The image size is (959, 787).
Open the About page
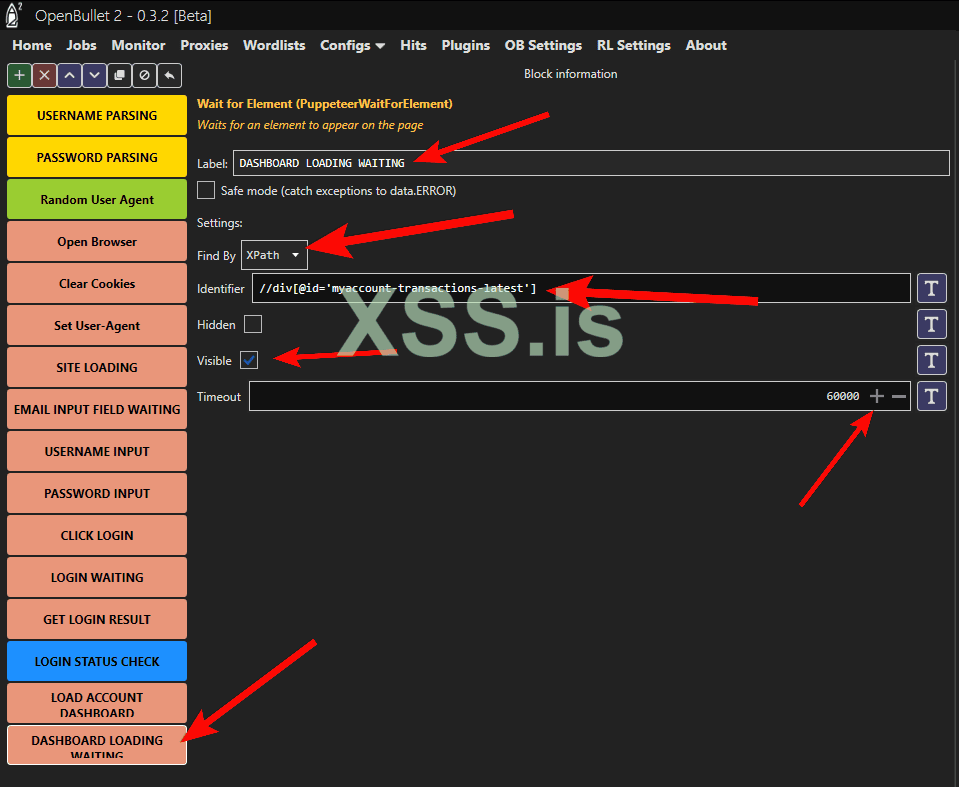706,45
